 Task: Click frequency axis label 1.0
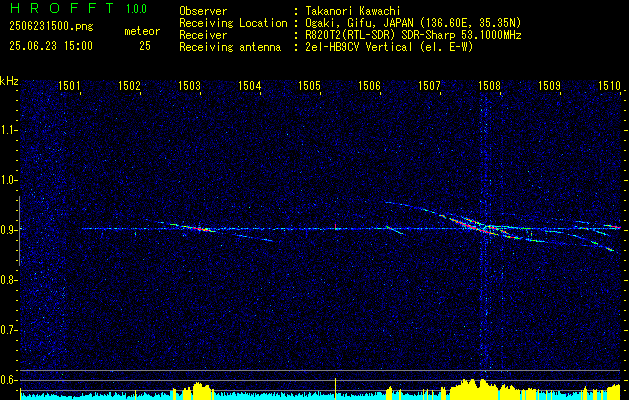click(9, 181)
